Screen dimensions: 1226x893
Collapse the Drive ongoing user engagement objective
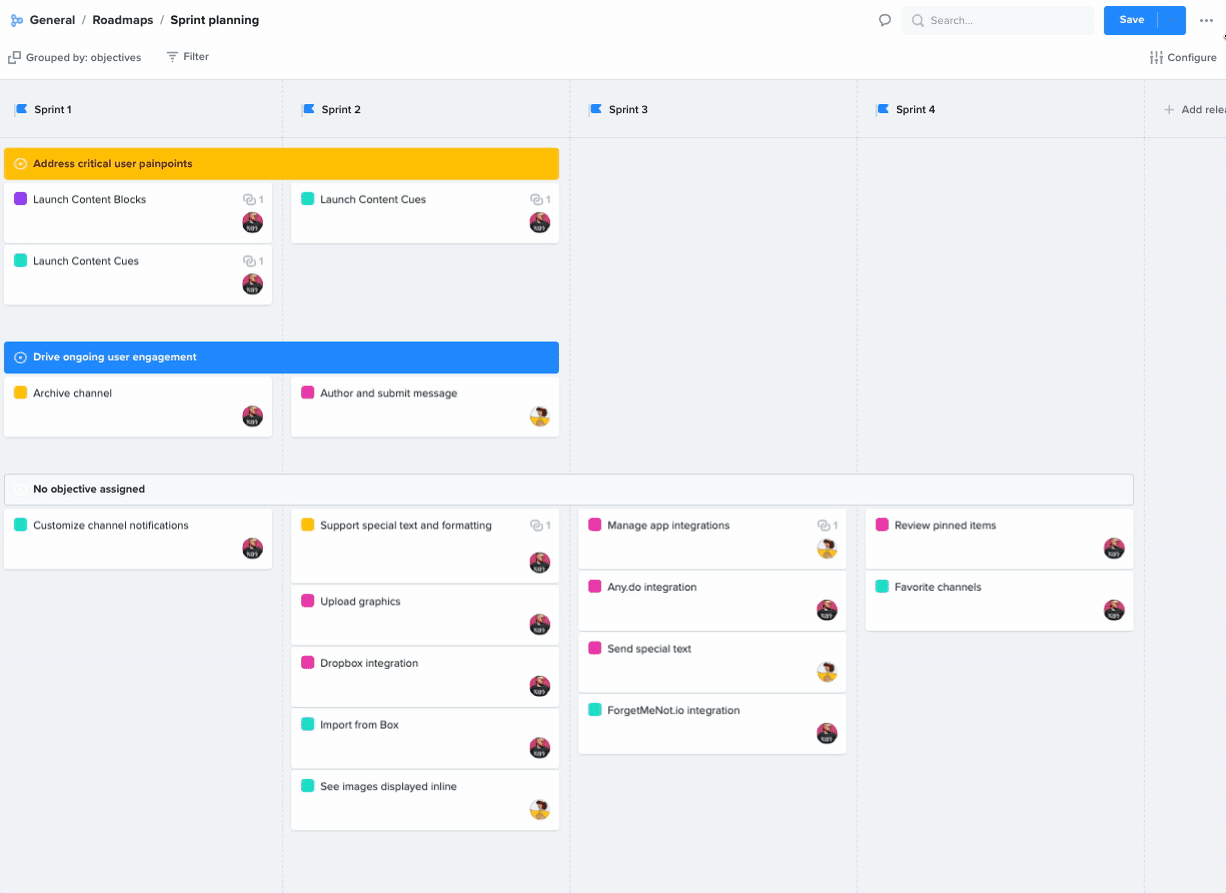point(20,357)
